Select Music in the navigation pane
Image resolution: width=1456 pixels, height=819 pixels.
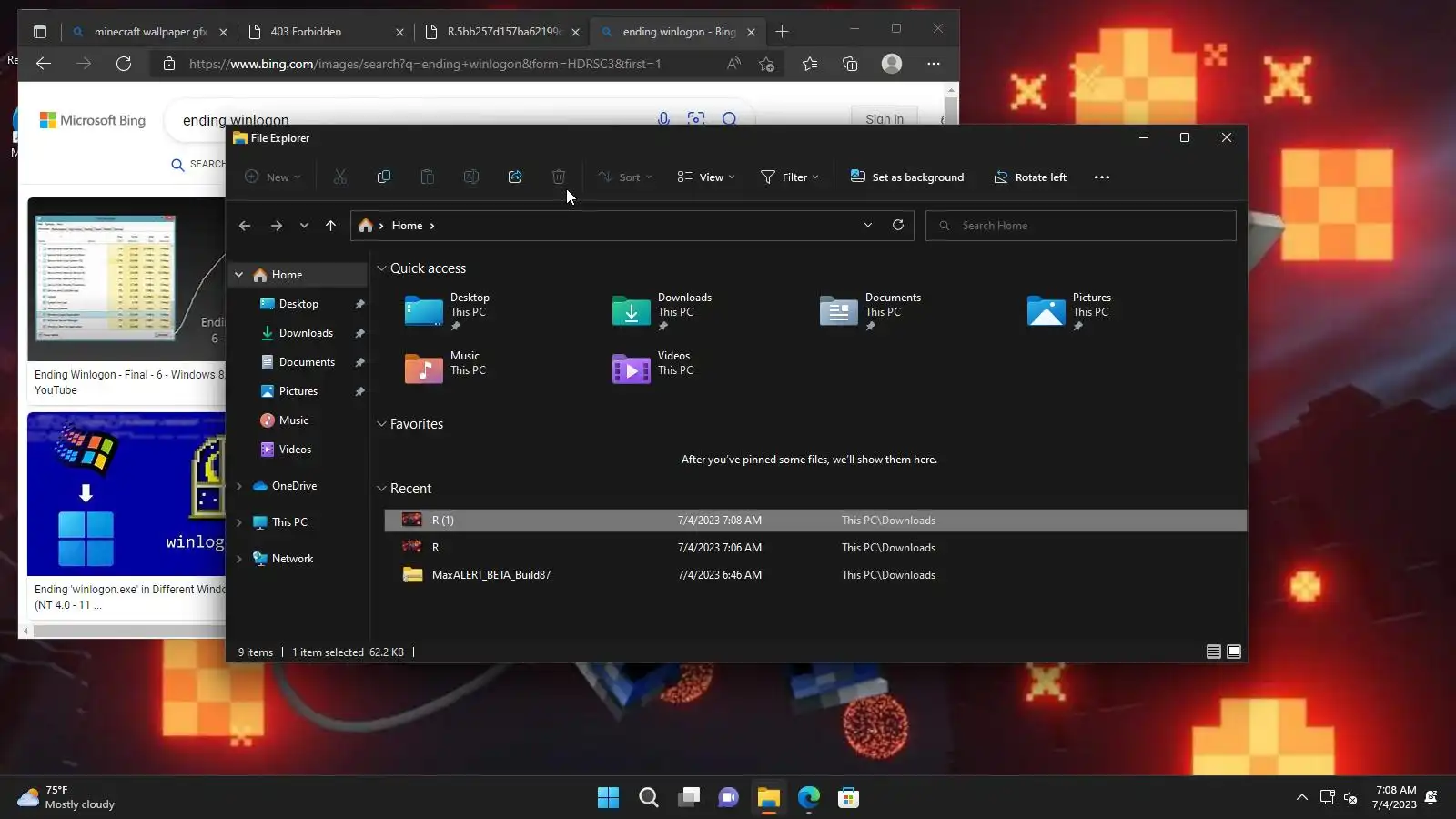click(x=294, y=420)
